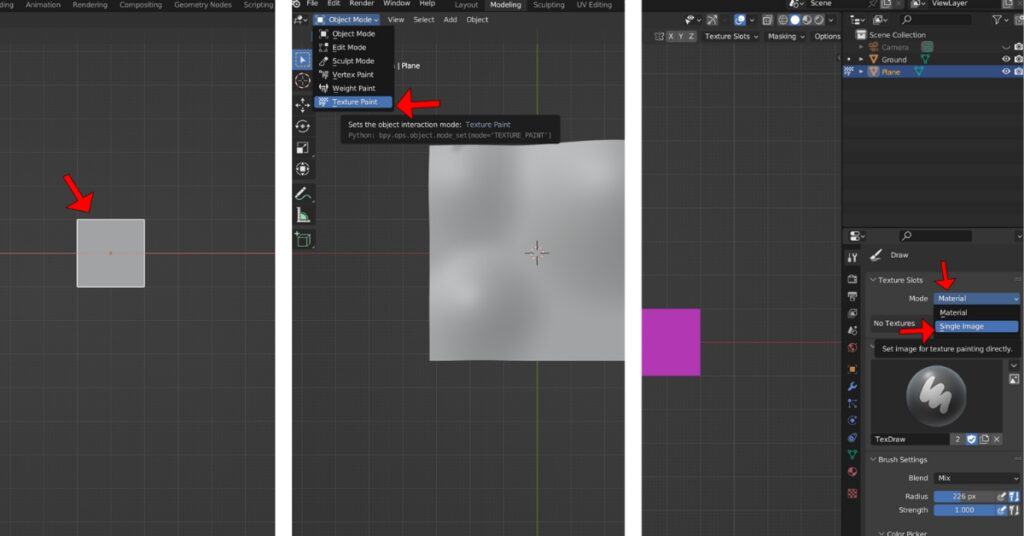1024x536 pixels.
Task: Toggle the brush fake user shield
Action: click(971, 439)
